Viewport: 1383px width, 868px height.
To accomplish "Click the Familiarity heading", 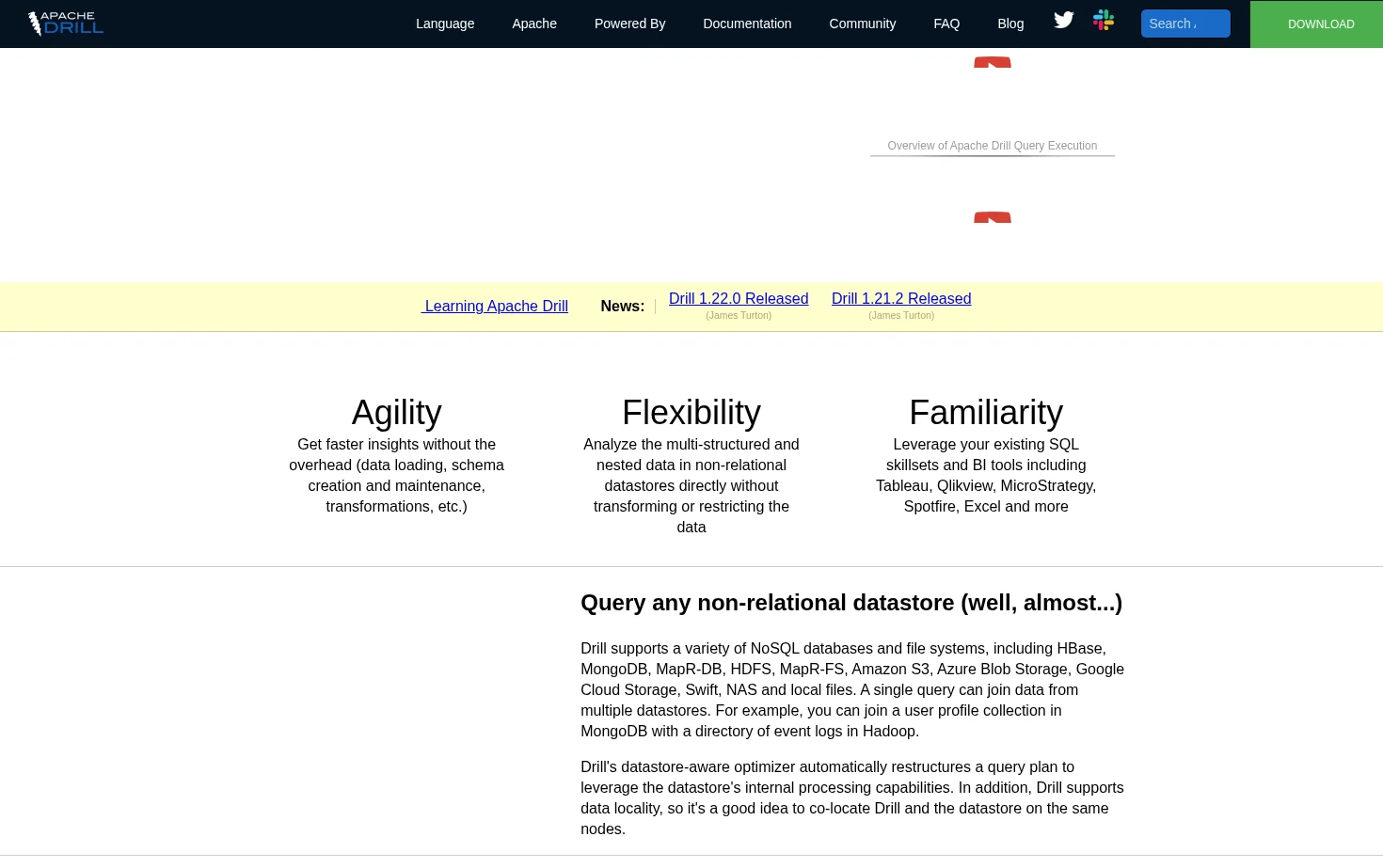I will click(986, 413).
